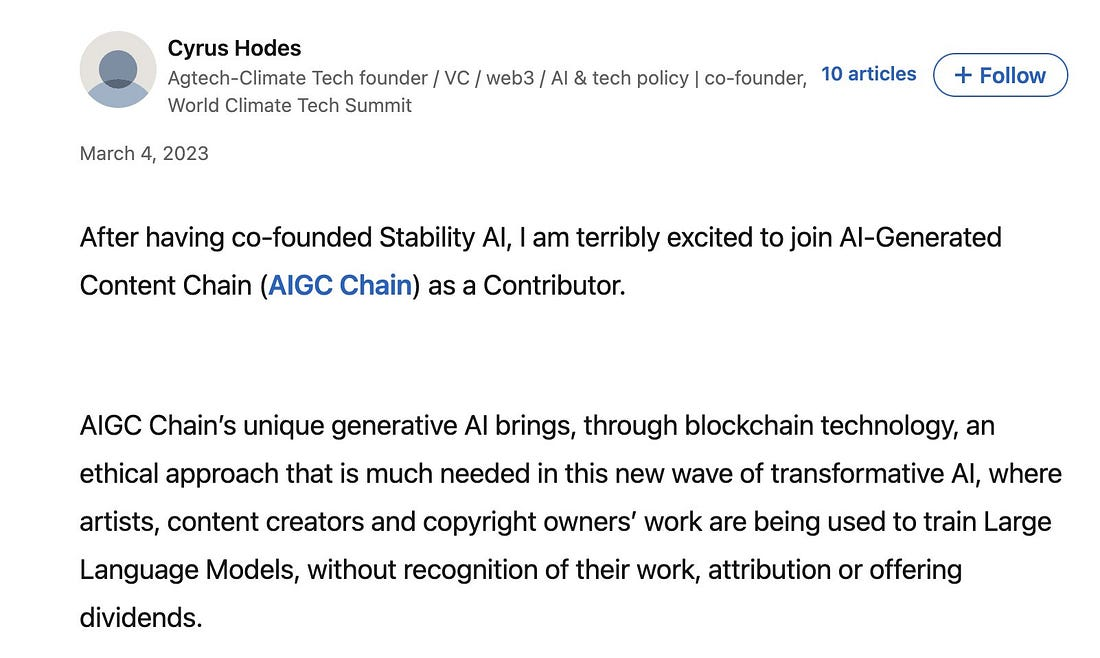
Task: Click the word Contributor
Action: (553, 286)
